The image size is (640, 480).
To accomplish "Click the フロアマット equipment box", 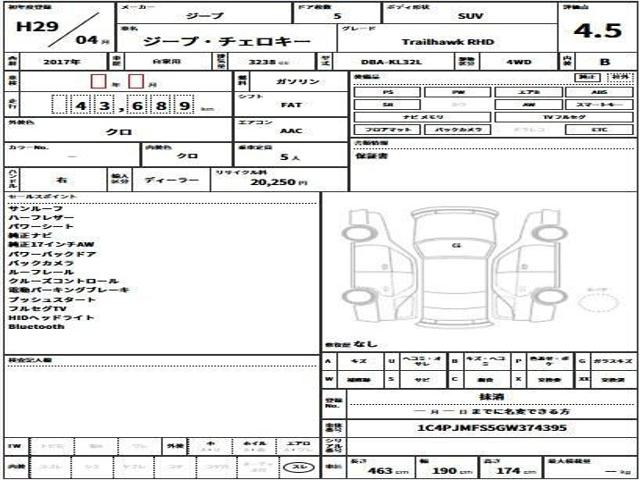I will 387,130.
